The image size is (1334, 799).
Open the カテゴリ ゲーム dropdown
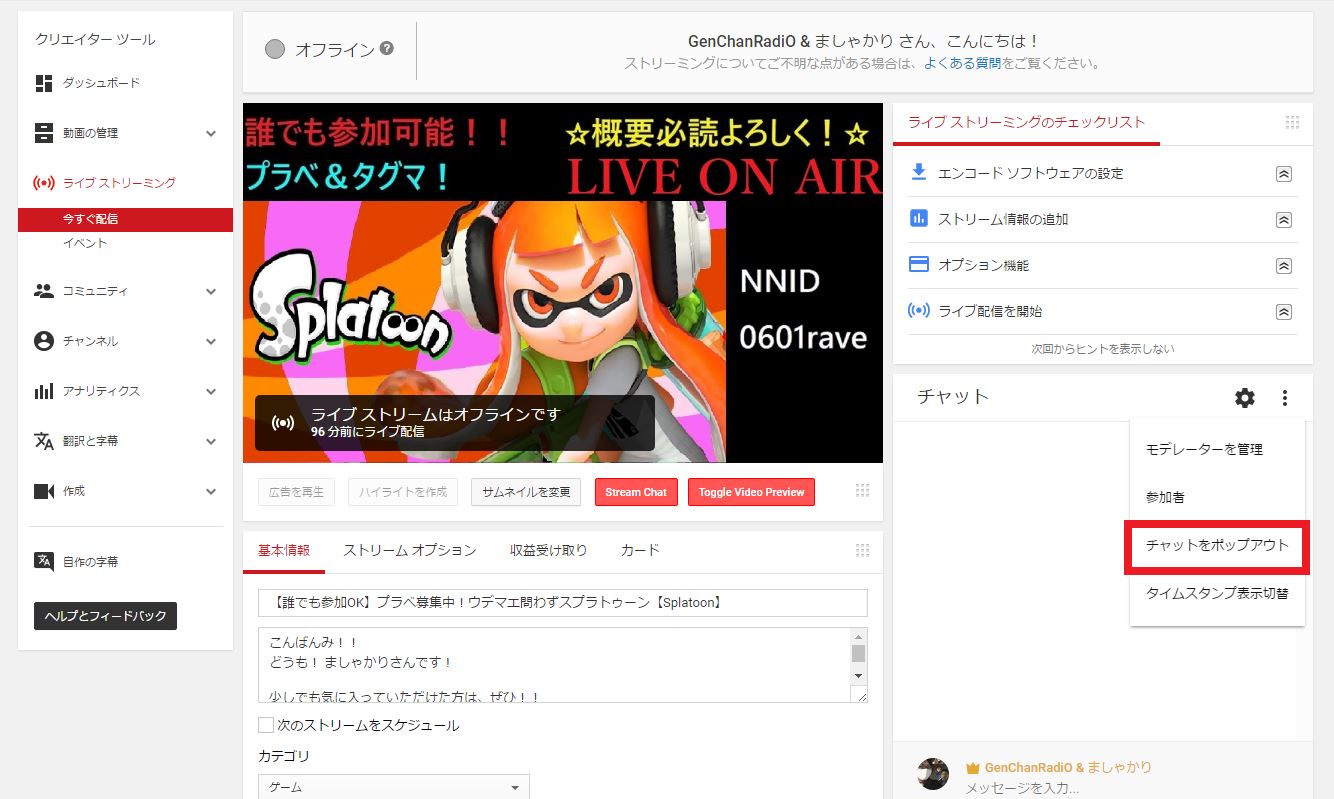[x=393, y=787]
